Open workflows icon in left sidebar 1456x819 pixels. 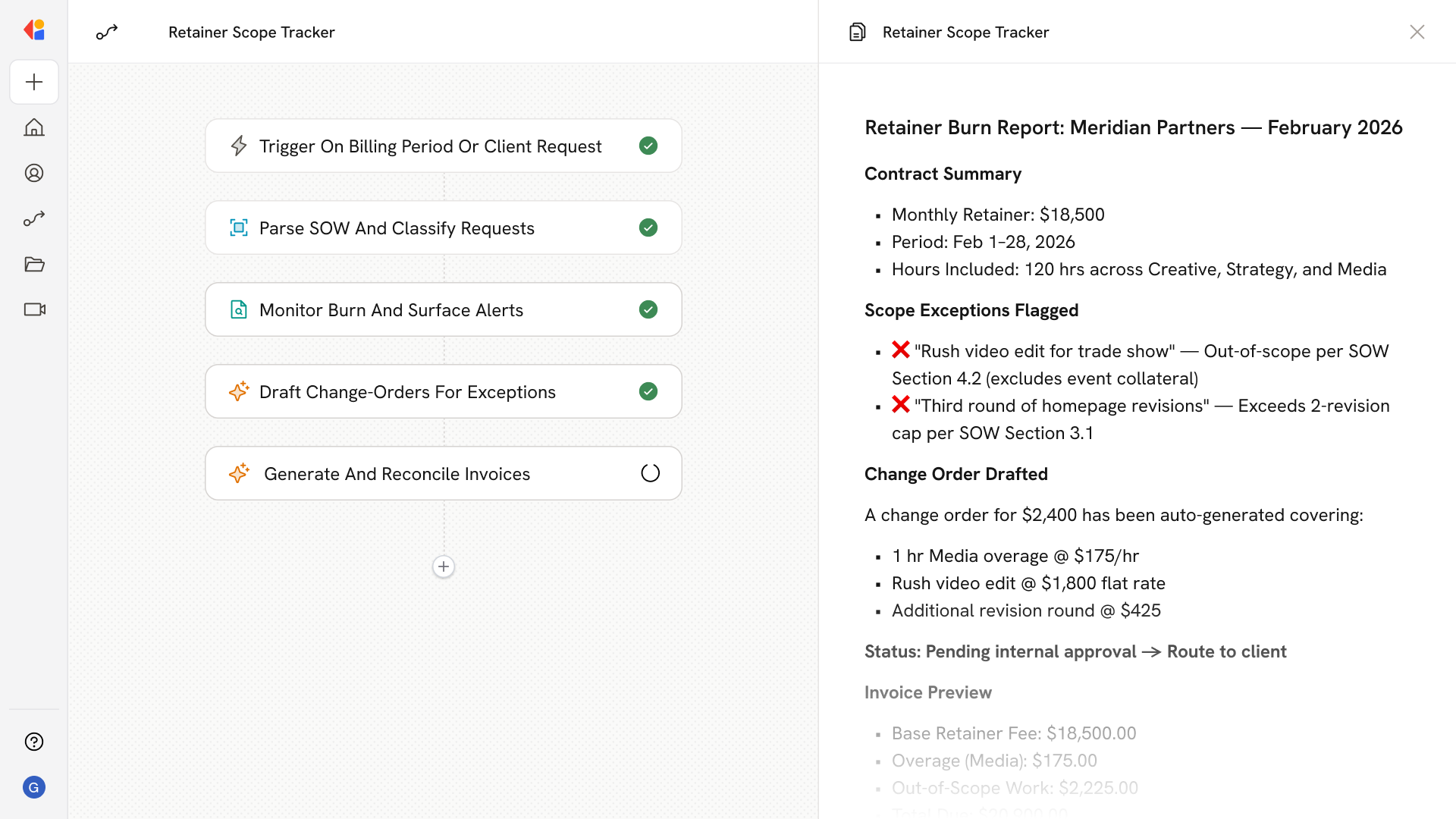tap(34, 218)
